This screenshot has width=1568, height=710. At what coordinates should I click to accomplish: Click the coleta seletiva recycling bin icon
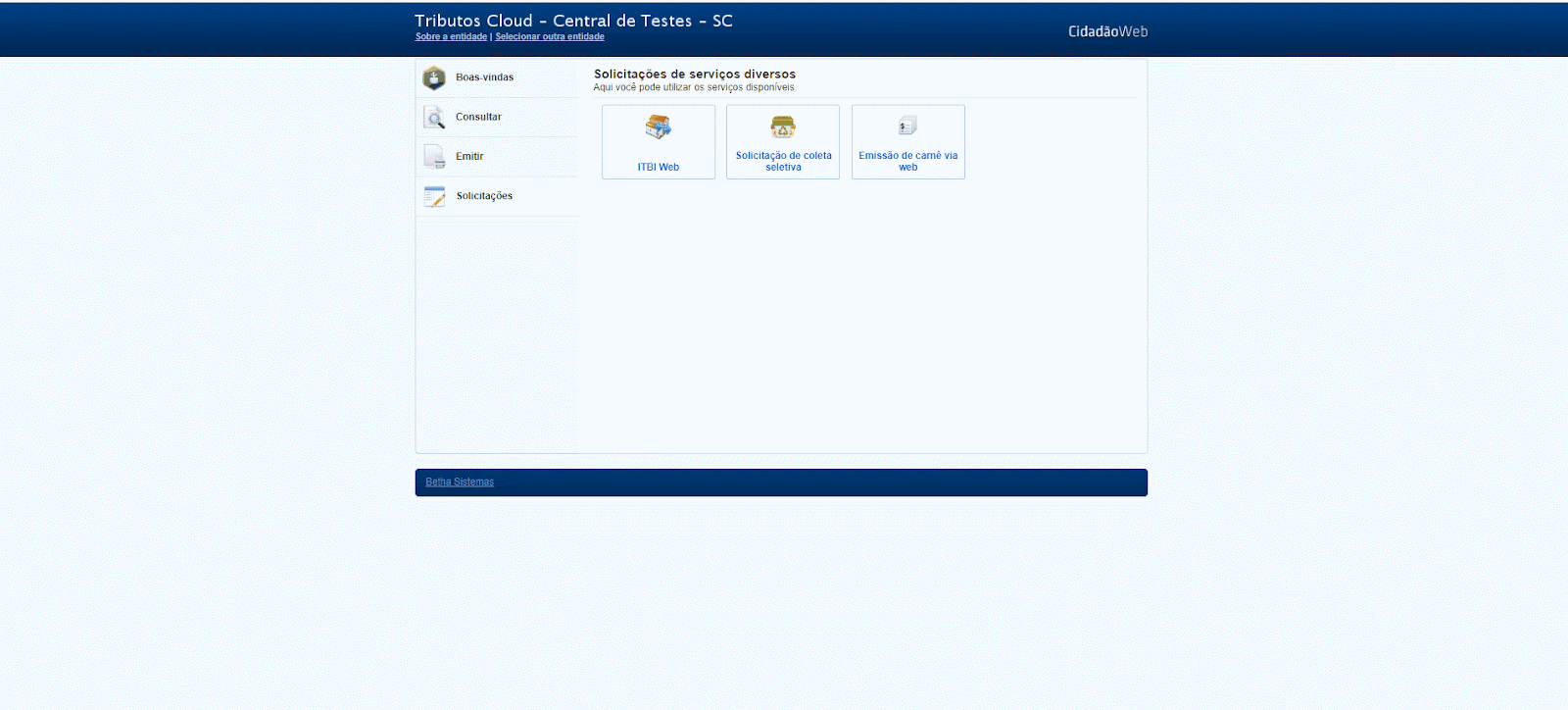(783, 127)
